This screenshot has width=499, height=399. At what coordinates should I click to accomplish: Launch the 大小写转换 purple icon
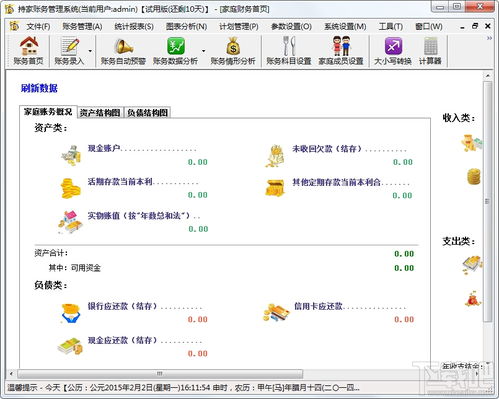pos(393,46)
